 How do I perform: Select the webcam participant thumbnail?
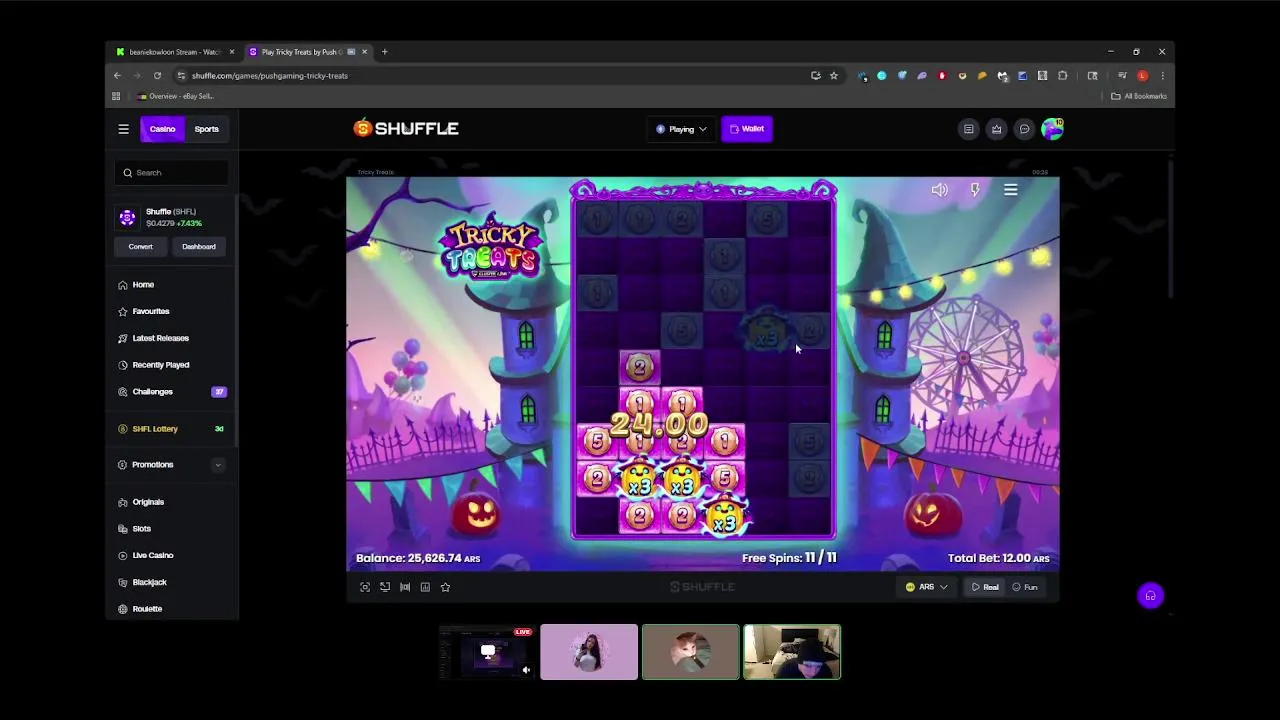[792, 652]
